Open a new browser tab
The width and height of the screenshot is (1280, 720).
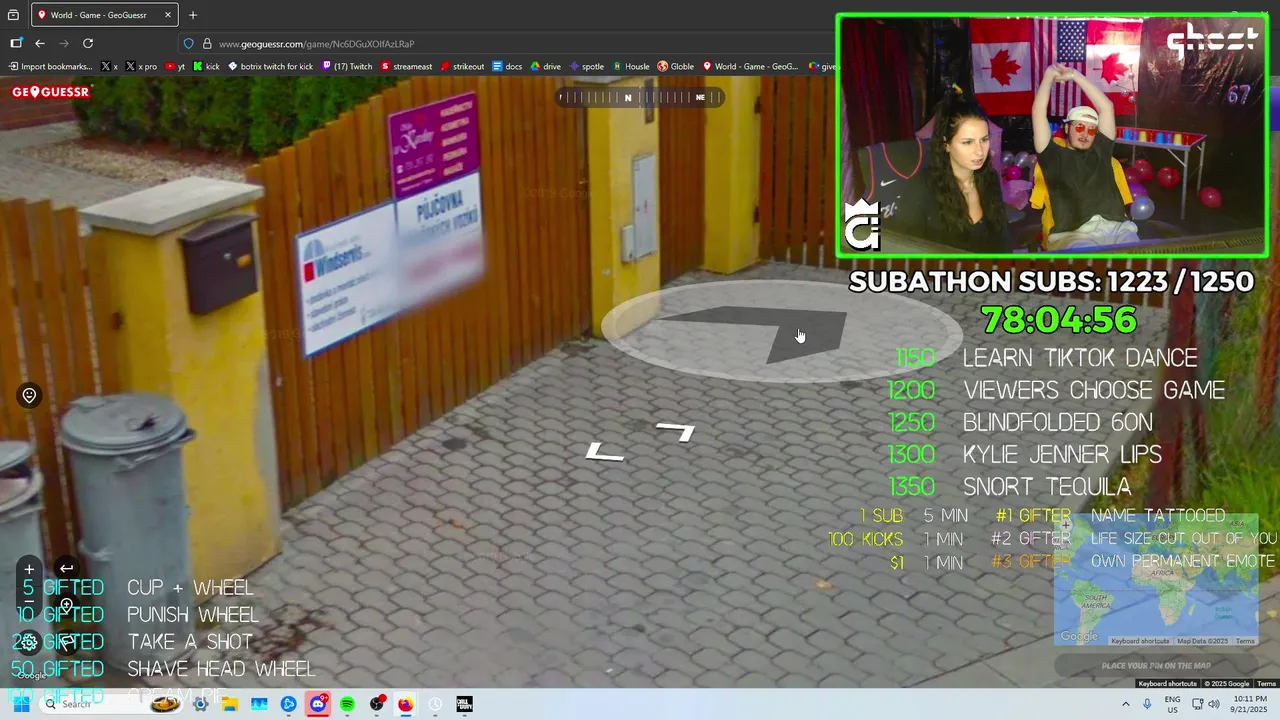pyautogui.click(x=193, y=15)
